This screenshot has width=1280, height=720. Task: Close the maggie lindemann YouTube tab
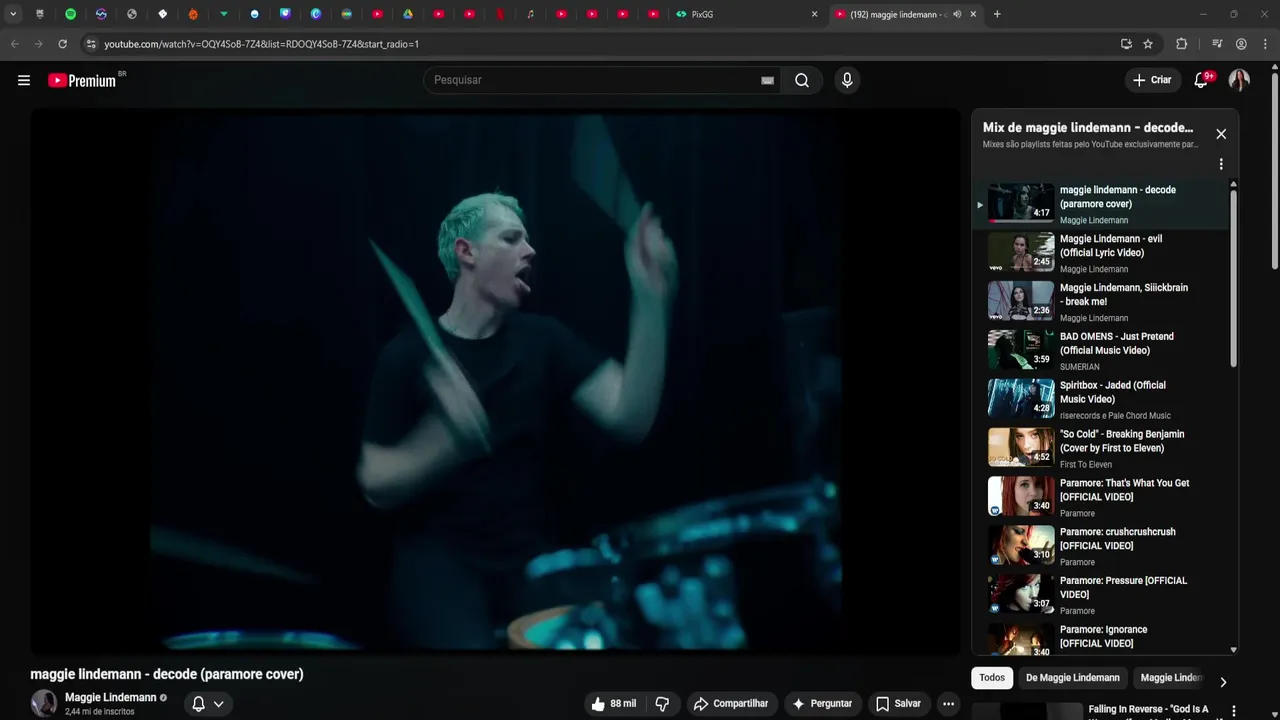click(973, 14)
